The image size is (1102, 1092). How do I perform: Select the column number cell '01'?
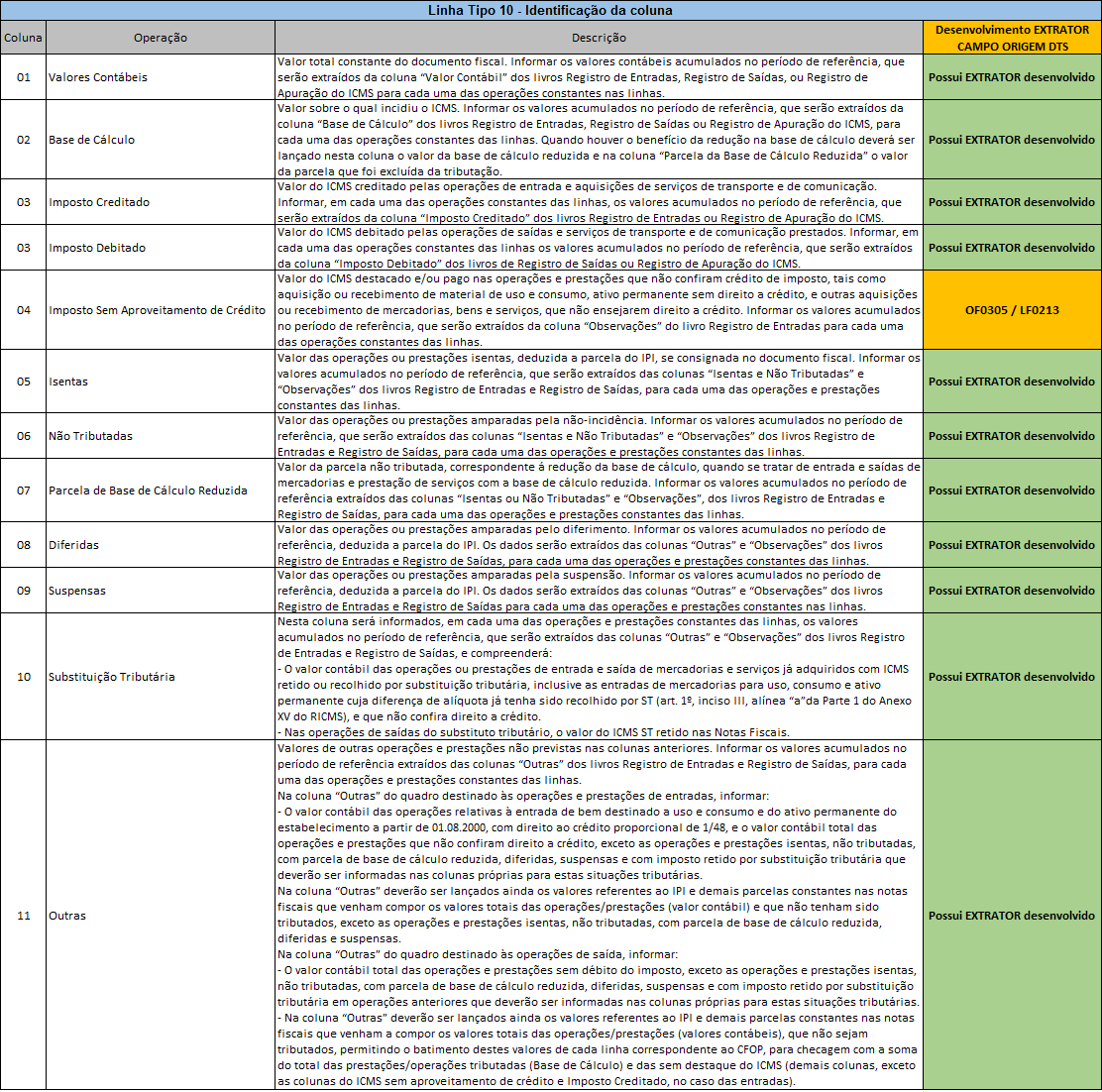pyautogui.click(x=23, y=77)
